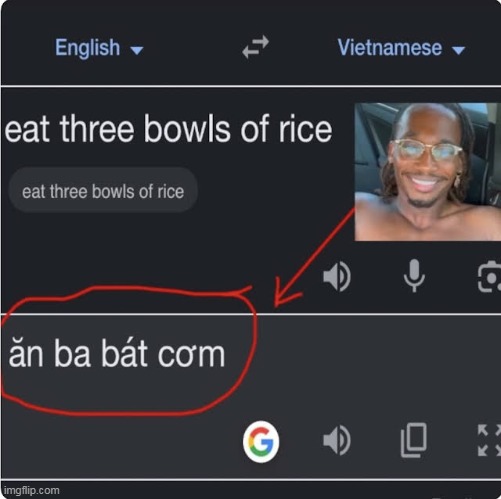Click the source text 'eat three bowls of rice'
Image resolution: width=501 pixels, height=499 pixels.
(x=168, y=129)
